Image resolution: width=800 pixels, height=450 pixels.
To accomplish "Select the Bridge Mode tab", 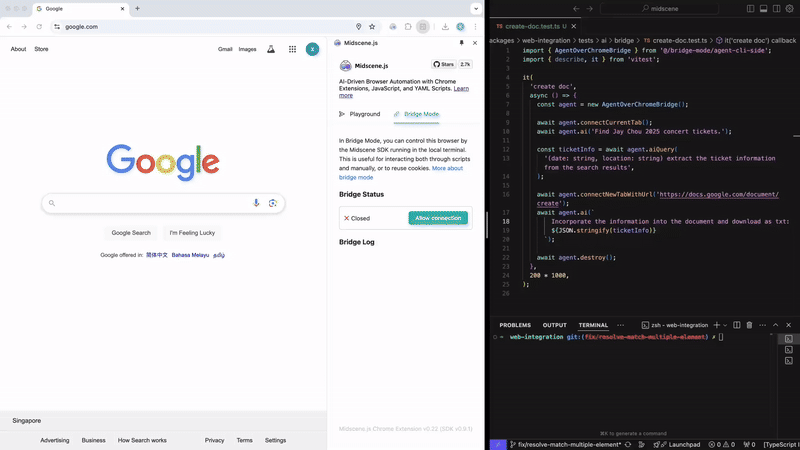I will click(416, 114).
